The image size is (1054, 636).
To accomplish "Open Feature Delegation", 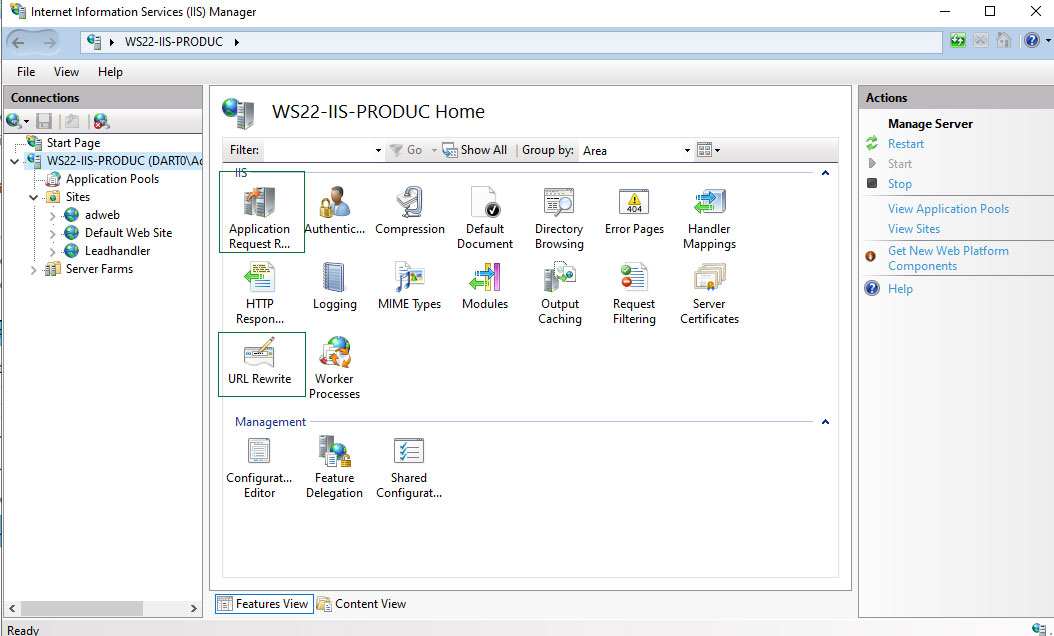I will [x=334, y=467].
